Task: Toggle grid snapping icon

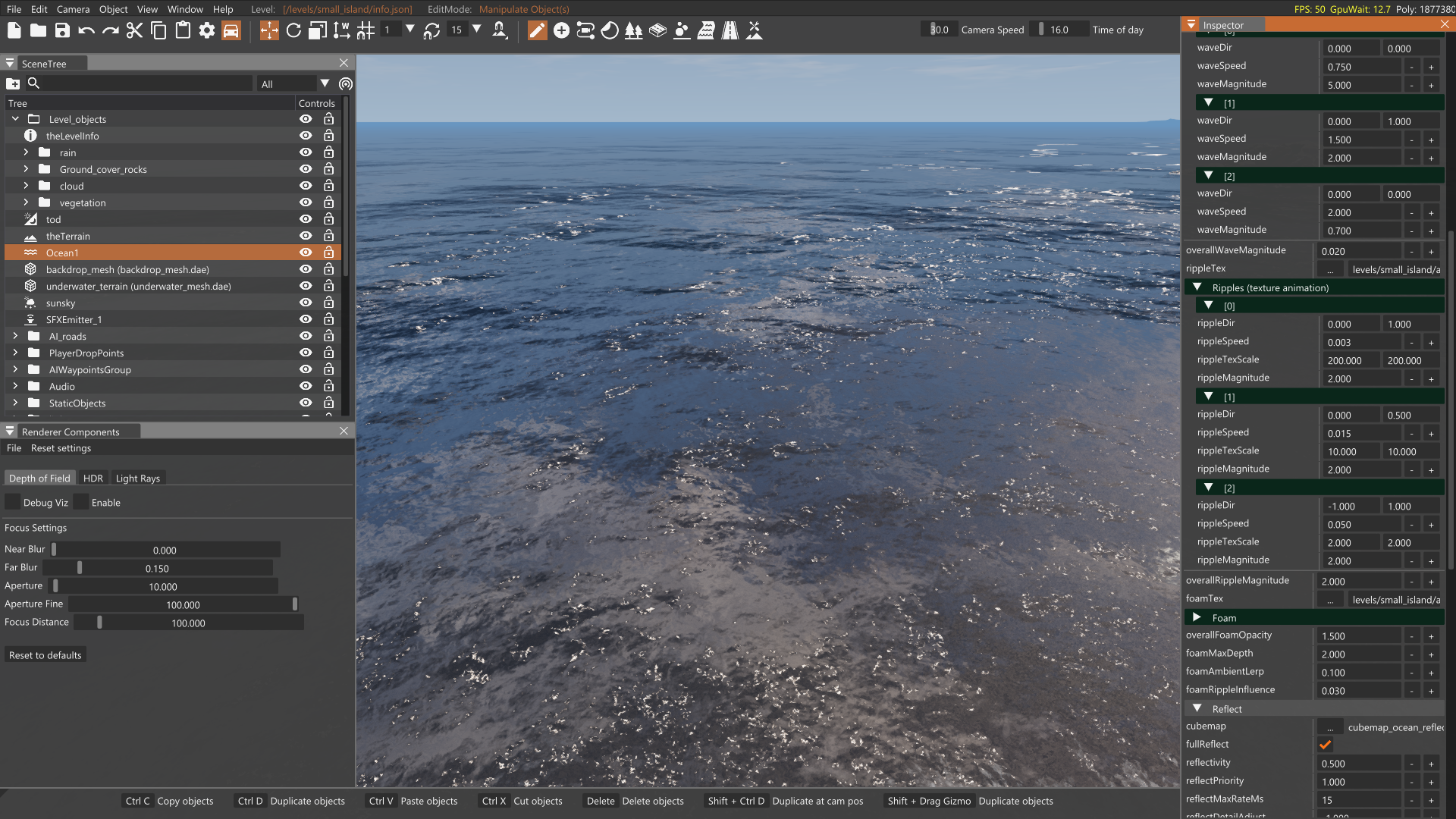Action: (366, 30)
